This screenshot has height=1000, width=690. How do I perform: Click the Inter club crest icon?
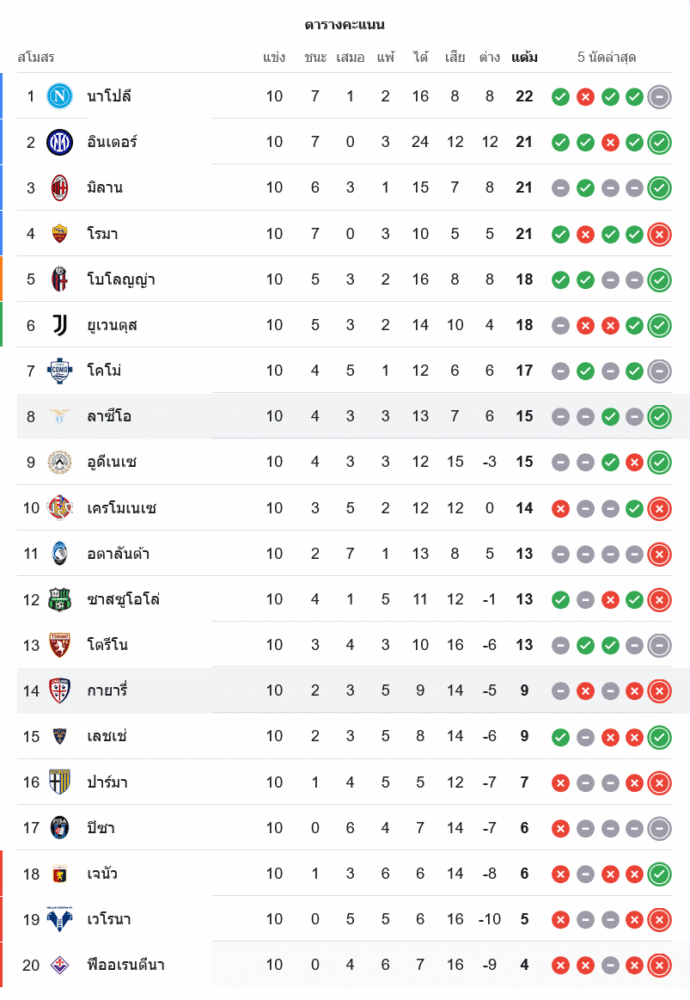pos(60,142)
